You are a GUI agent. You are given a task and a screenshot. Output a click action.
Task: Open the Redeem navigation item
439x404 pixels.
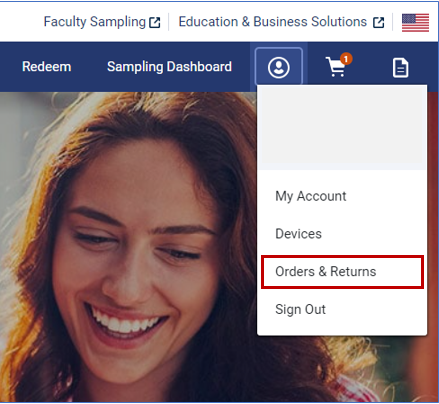47,67
